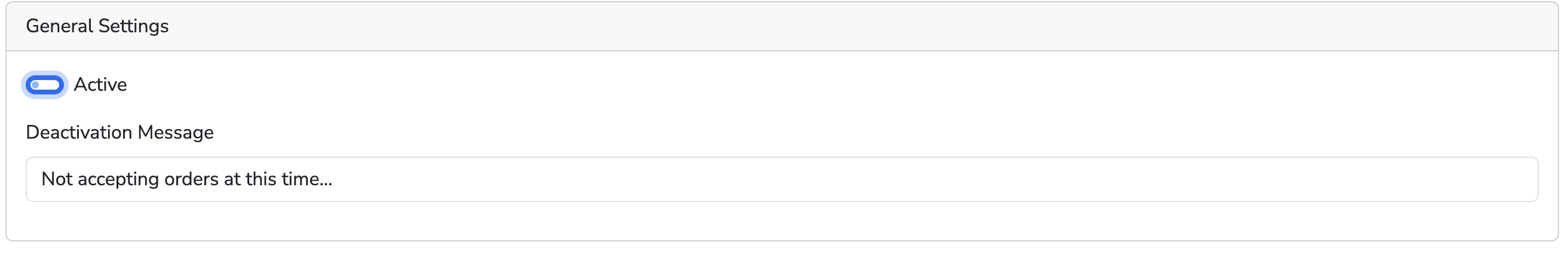Viewport: 1568px width, 254px height.
Task: Focus the 'Not accepting orders' text box
Action: pyautogui.click(x=782, y=179)
